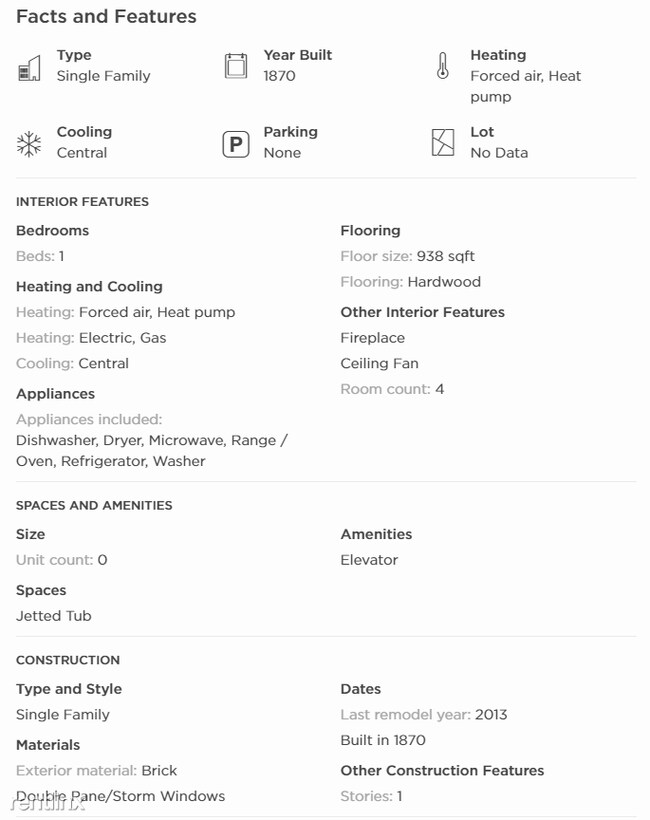Click the Spaces and Amenities section header
Screen dimensions: 650x820
(x=94, y=506)
